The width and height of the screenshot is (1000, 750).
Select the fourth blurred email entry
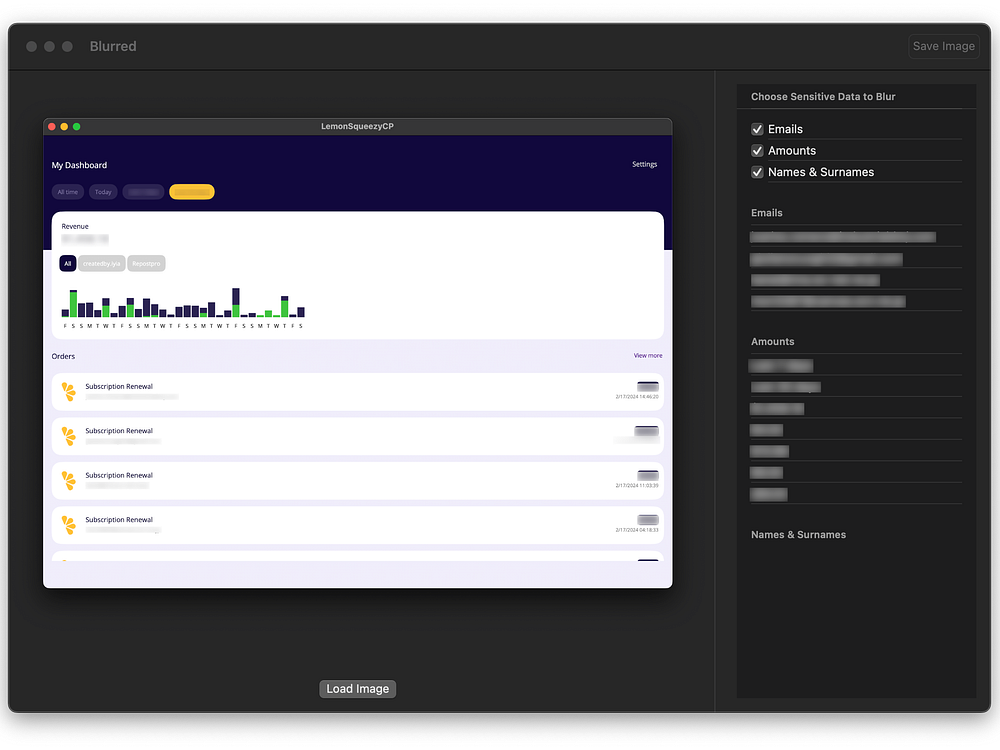pyautogui.click(x=828, y=302)
